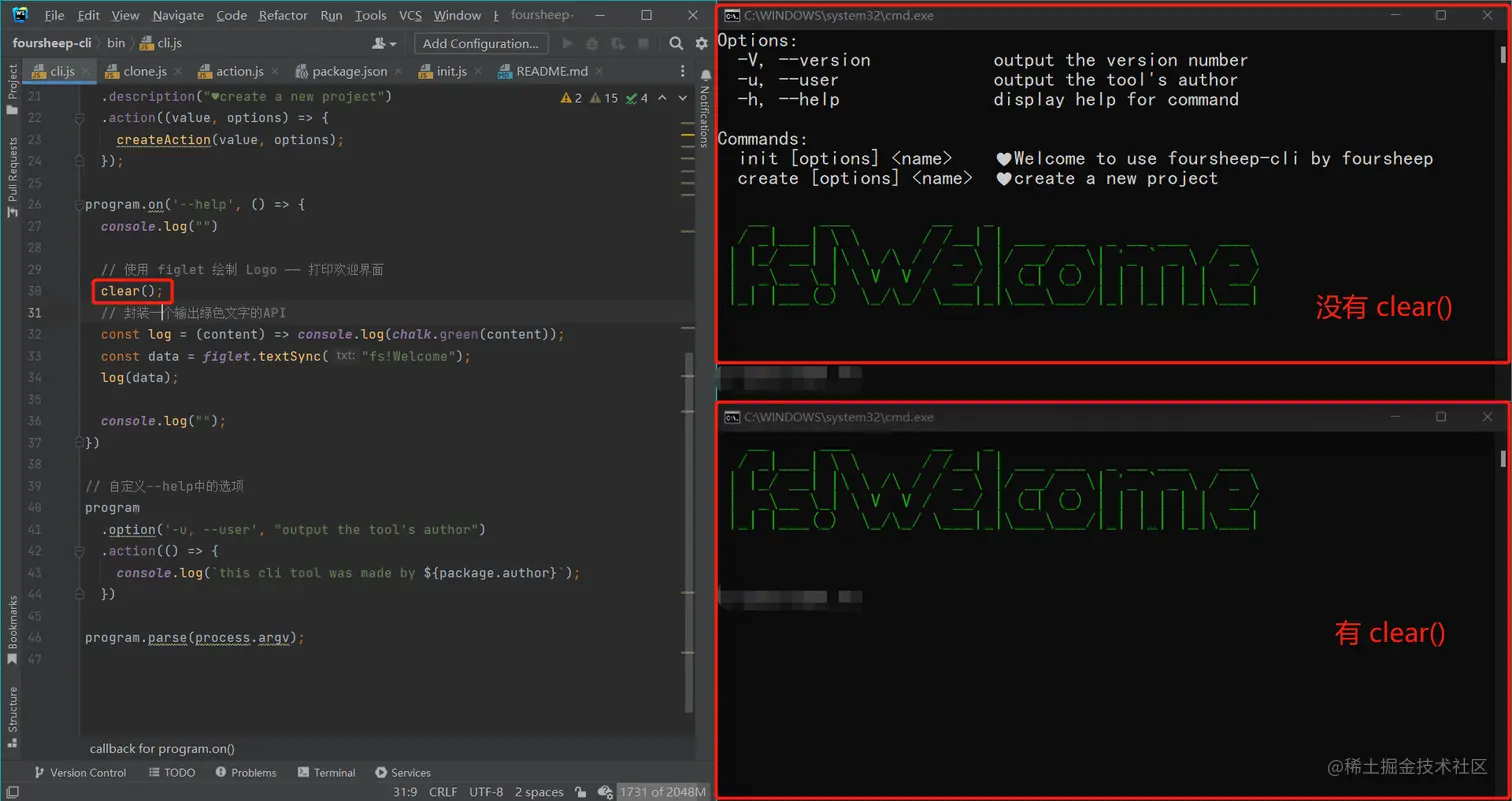Open IDE settings gear icon
Image resolution: width=1512 pixels, height=801 pixels.
[x=701, y=44]
